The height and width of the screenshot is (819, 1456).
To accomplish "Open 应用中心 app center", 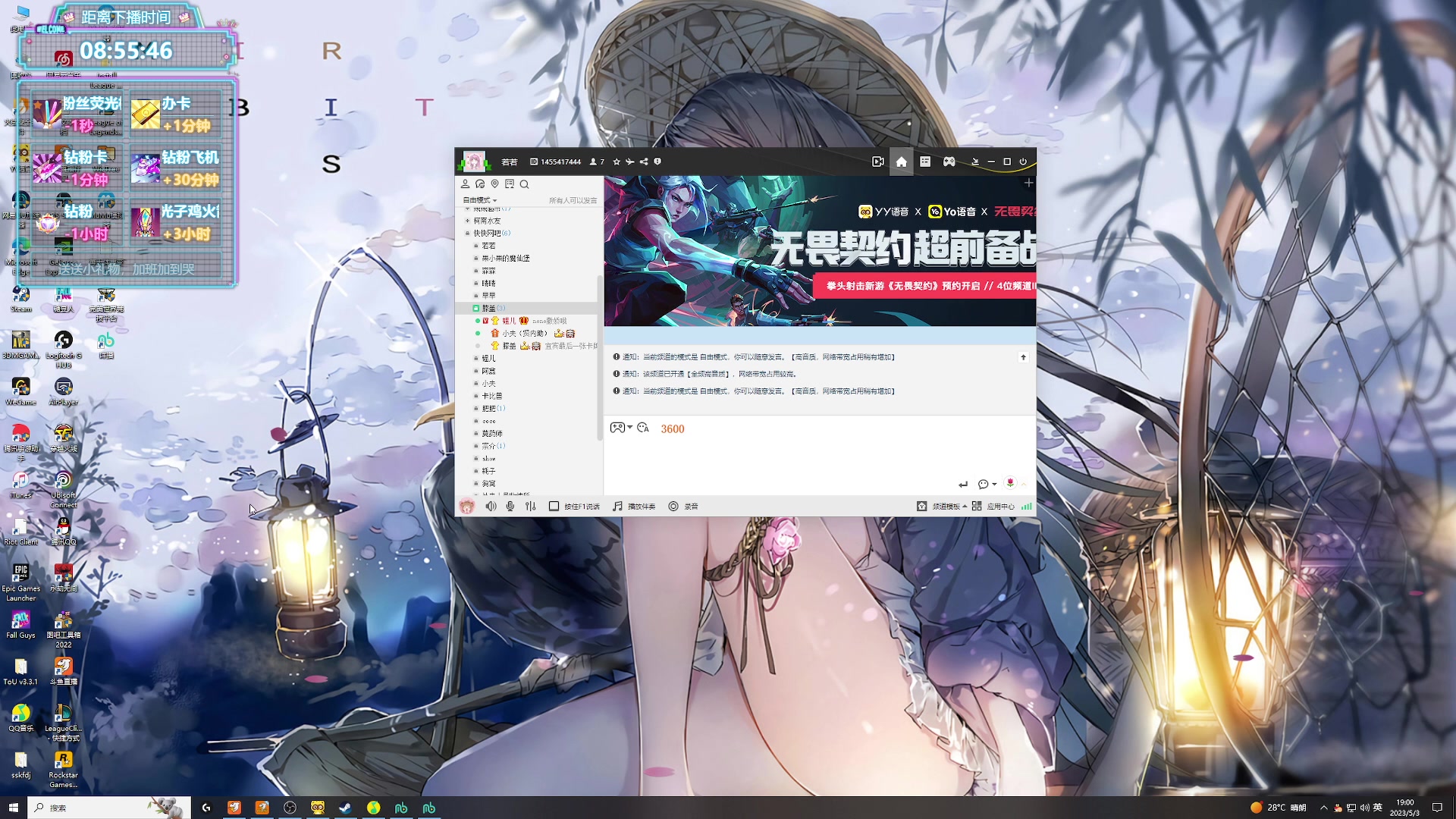I will coord(1001,507).
